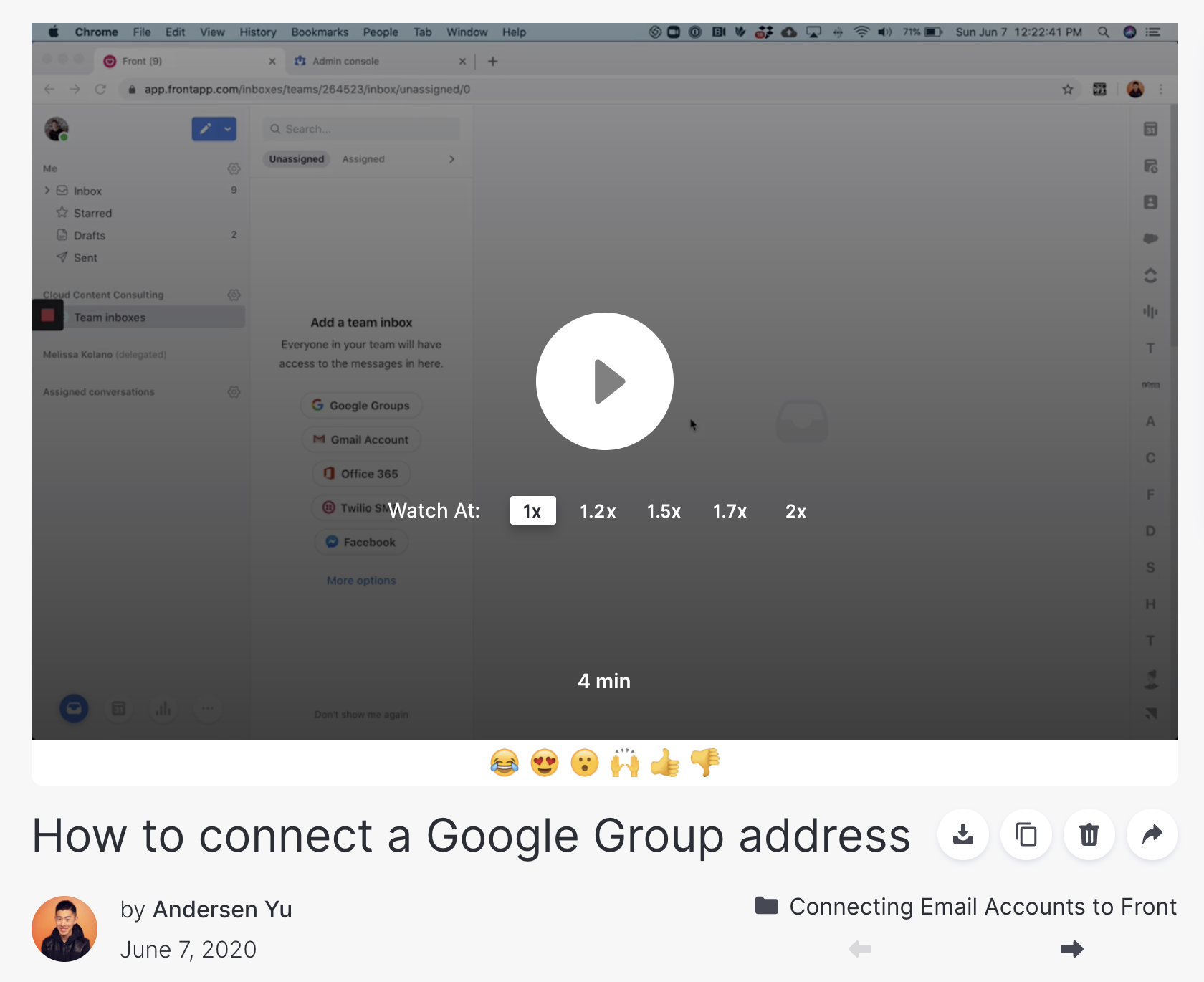The image size is (1204, 982).
Task: Choose Facebook as team inbox
Action: 361,542
